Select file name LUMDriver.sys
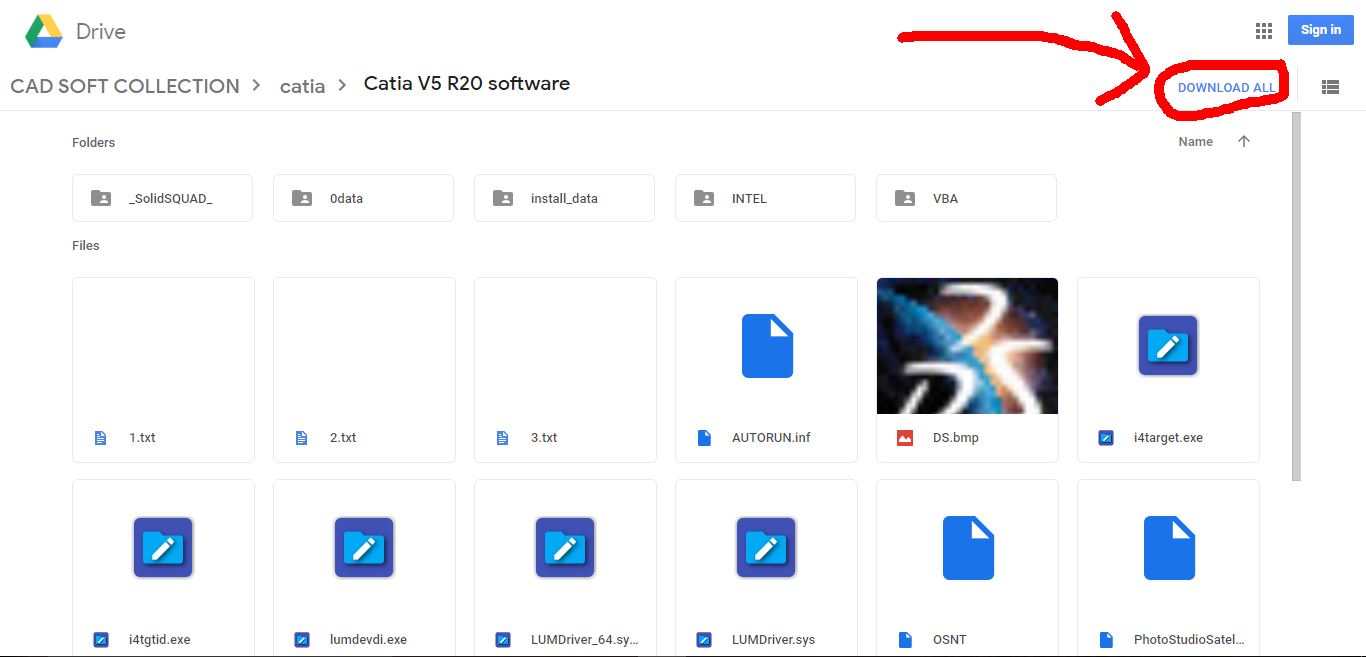1366x657 pixels. (x=774, y=640)
